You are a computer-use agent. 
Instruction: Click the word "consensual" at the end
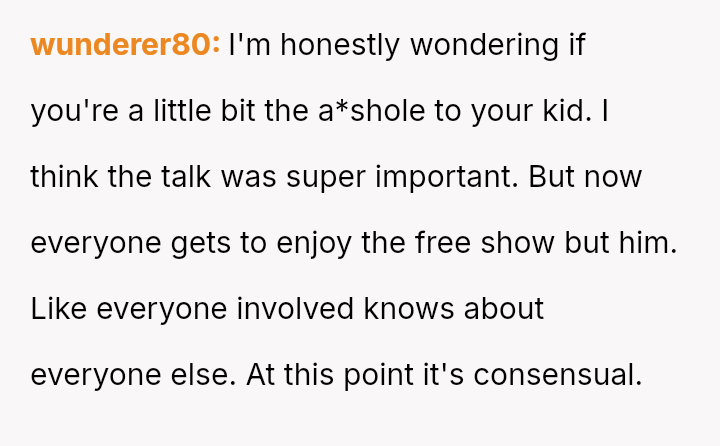pos(556,375)
